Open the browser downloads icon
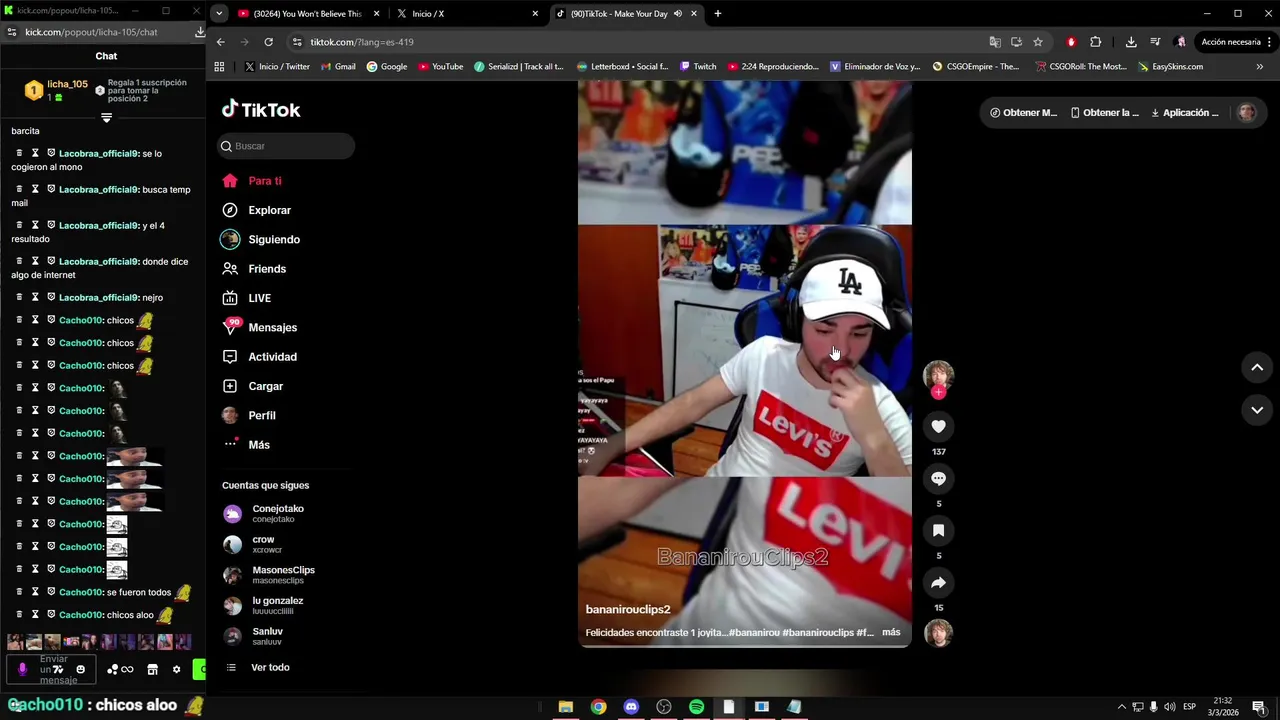1280x720 pixels. [x=1131, y=42]
